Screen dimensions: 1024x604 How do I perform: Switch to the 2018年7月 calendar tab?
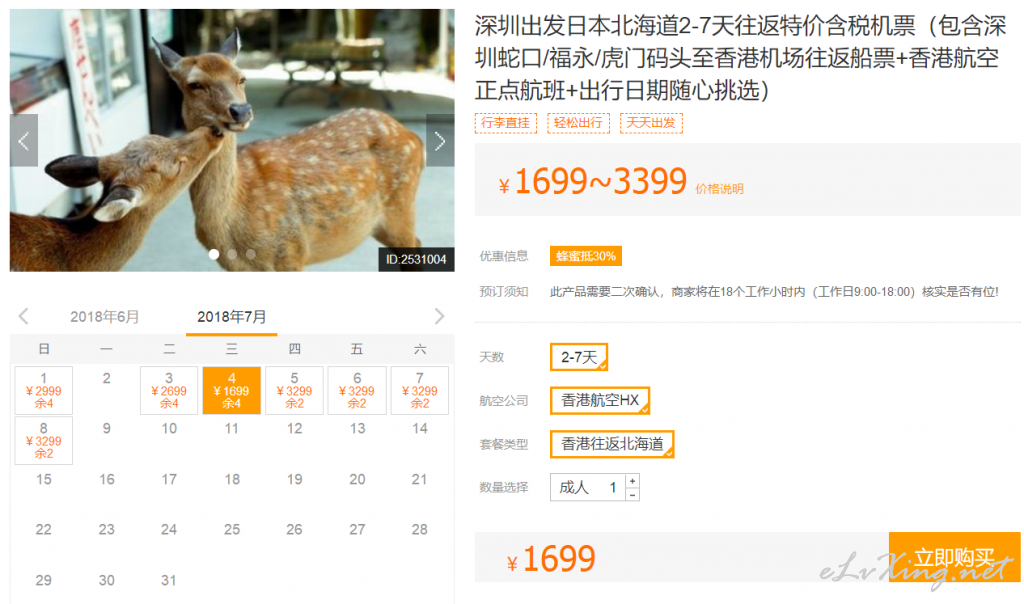pyautogui.click(x=232, y=317)
